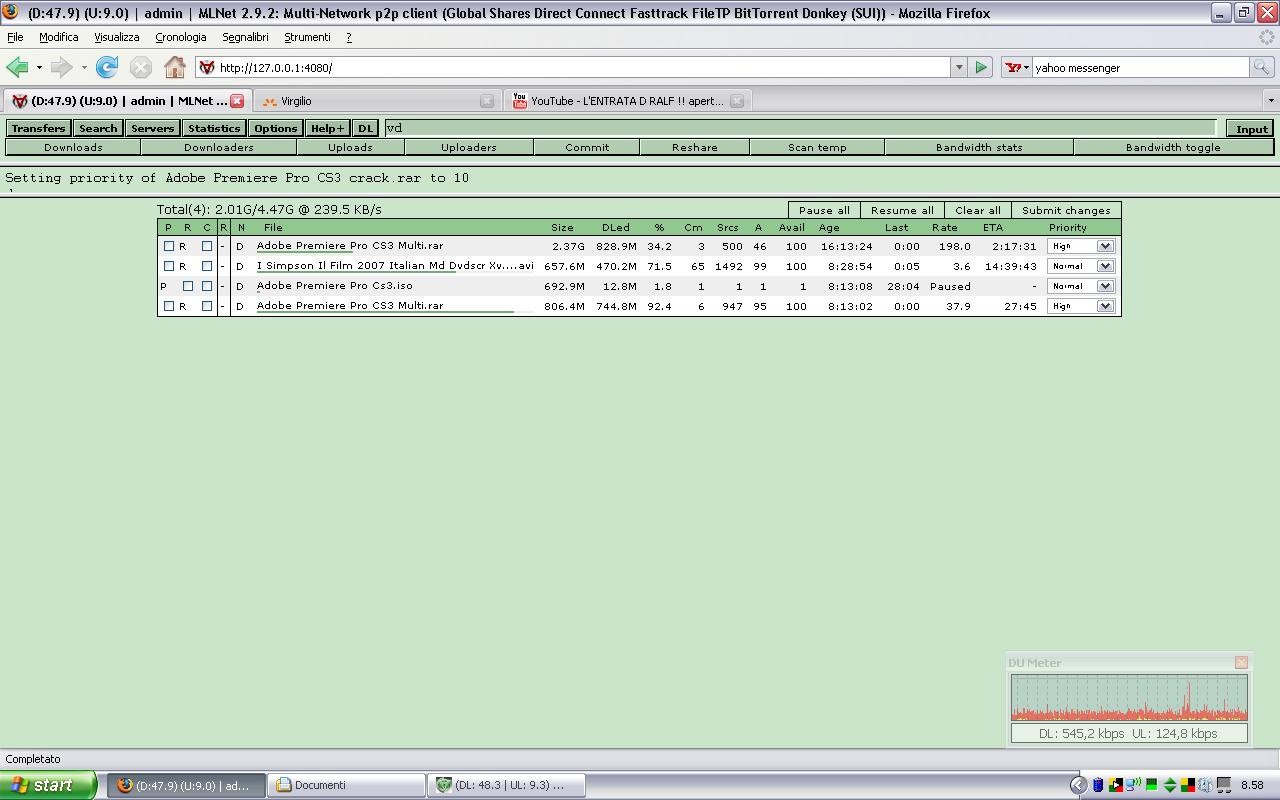1280x800 pixels.
Task: Click the green Go arrow beside the address bar
Action: 981,68
